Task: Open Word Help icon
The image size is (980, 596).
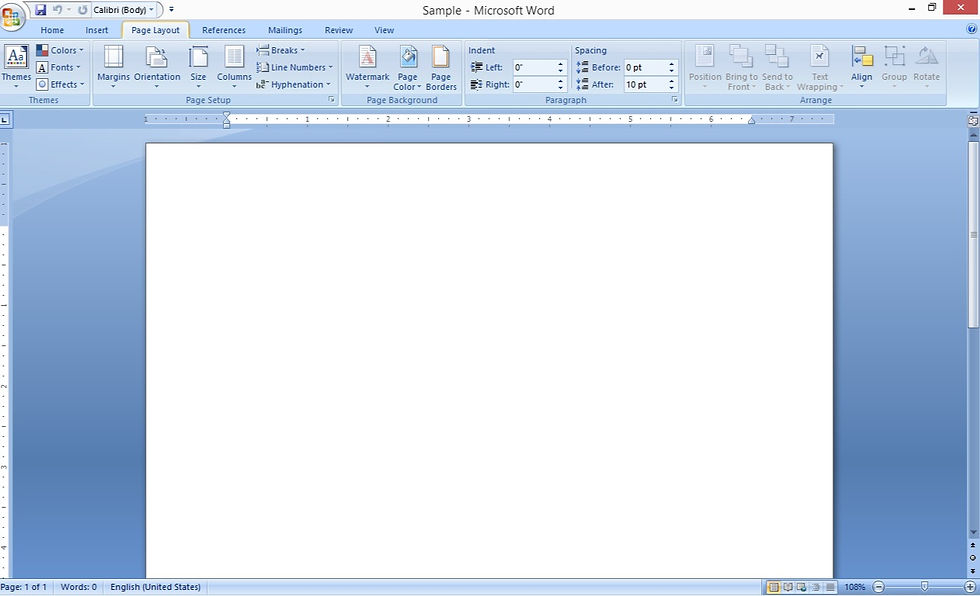Action: [x=972, y=29]
